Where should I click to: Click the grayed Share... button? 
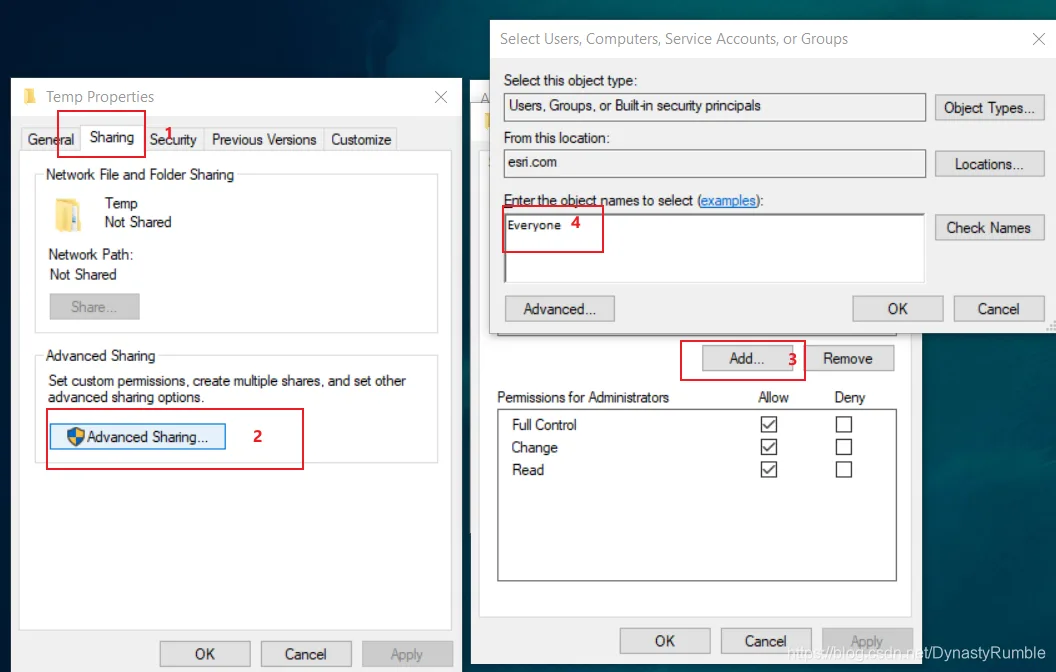click(94, 306)
